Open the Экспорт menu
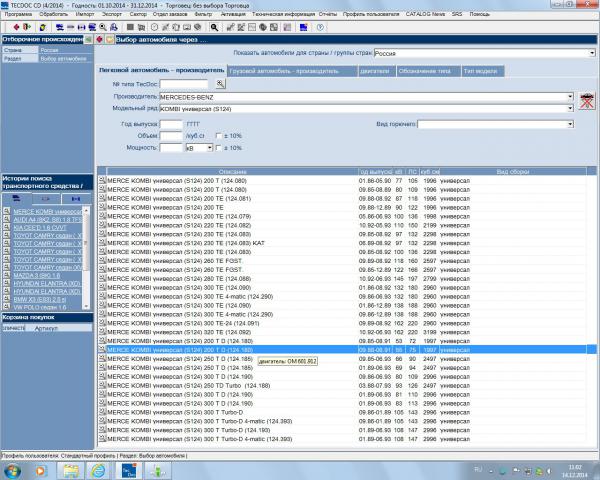The height and width of the screenshot is (480, 600). (x=112, y=14)
